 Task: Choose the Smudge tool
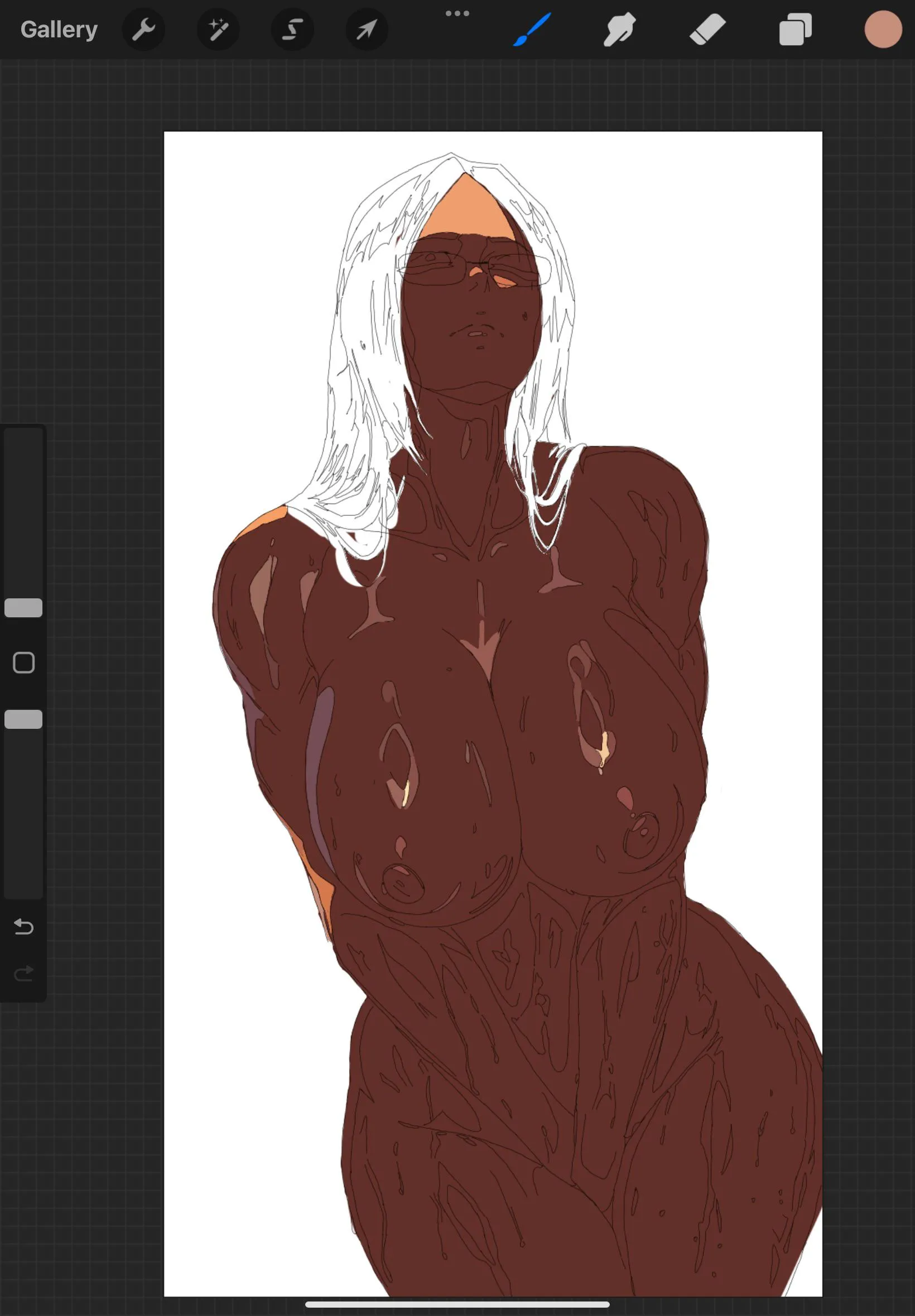[618, 28]
